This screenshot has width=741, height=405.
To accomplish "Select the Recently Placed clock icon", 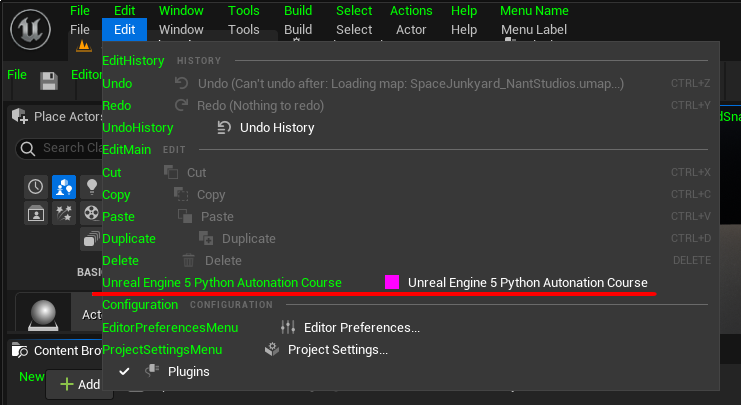I will [35, 187].
